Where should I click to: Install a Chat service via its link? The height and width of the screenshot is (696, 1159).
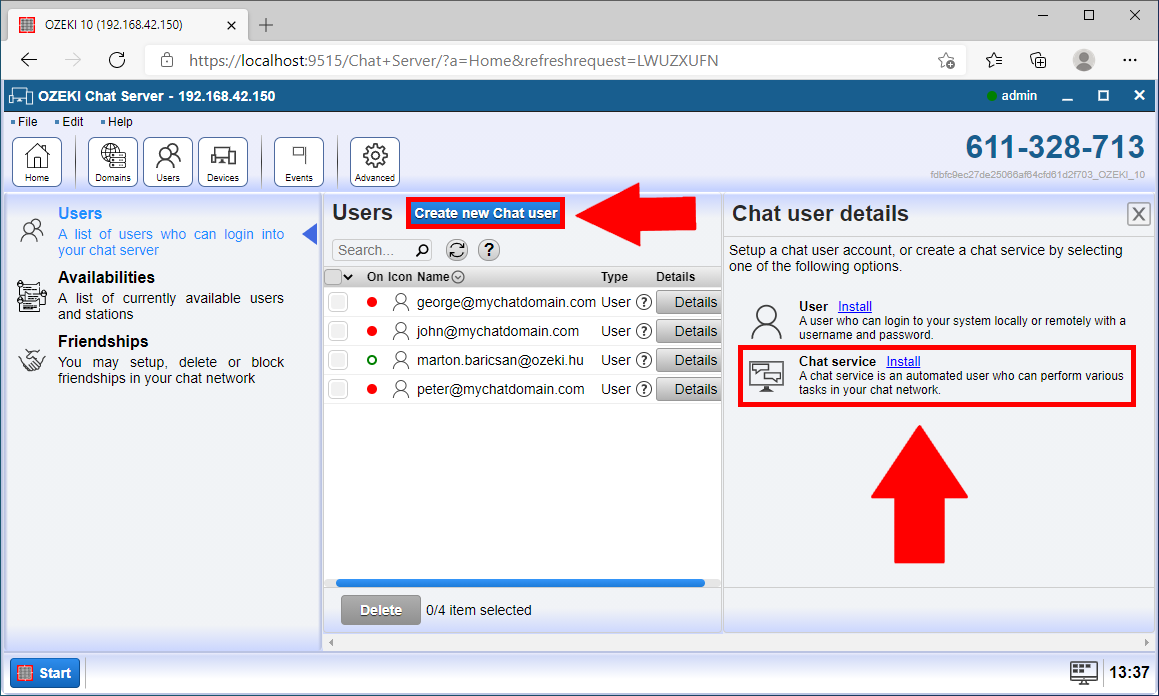902,361
